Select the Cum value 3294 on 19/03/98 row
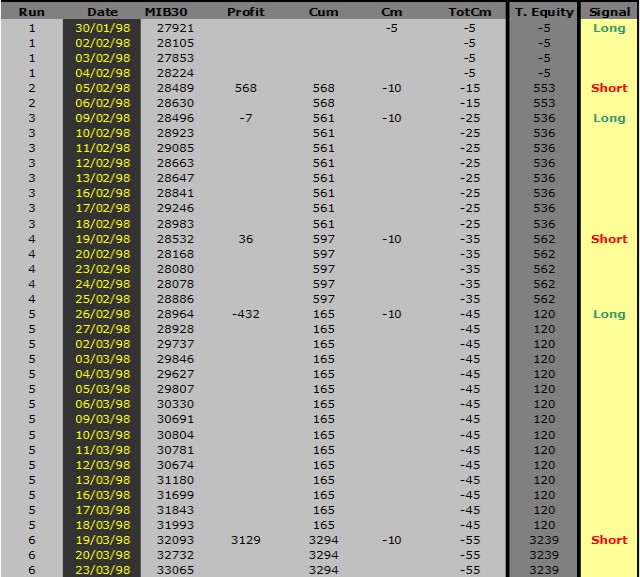 [x=324, y=540]
